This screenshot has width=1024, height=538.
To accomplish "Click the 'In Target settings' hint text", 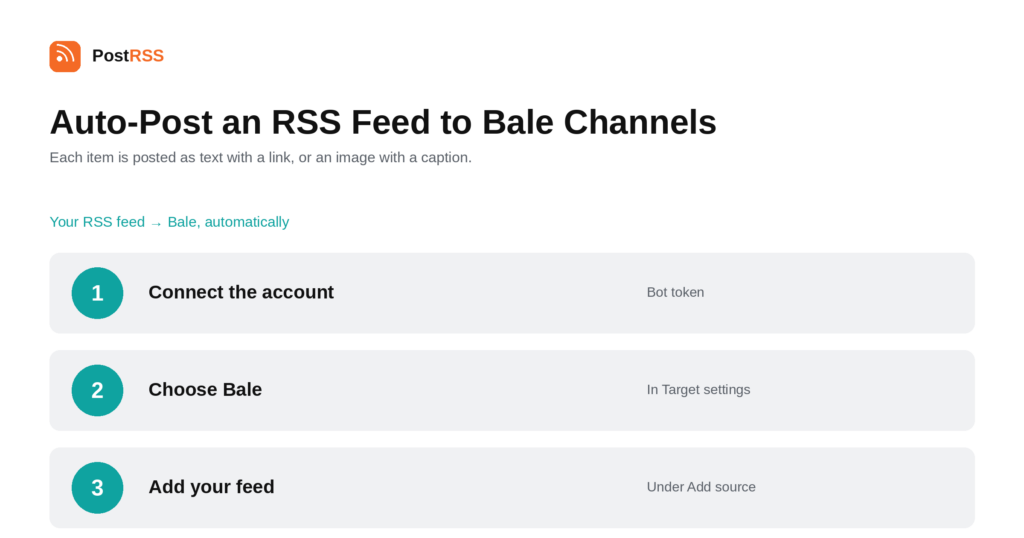I will click(698, 389).
